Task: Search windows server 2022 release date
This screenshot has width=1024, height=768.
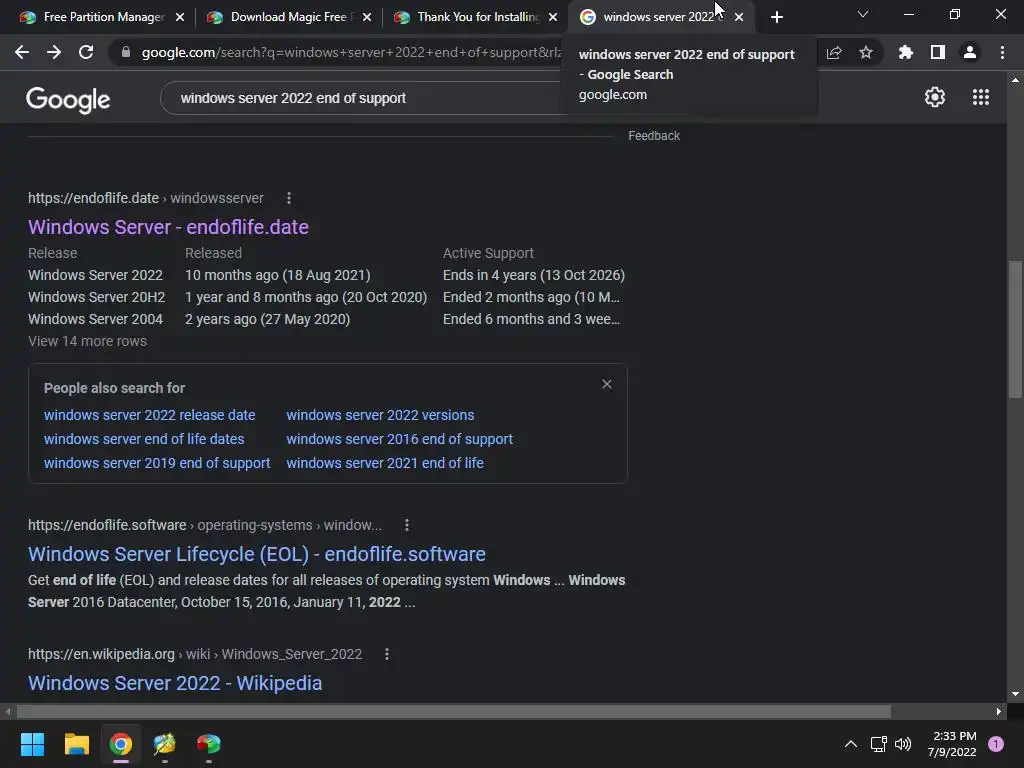Action: click(x=150, y=415)
